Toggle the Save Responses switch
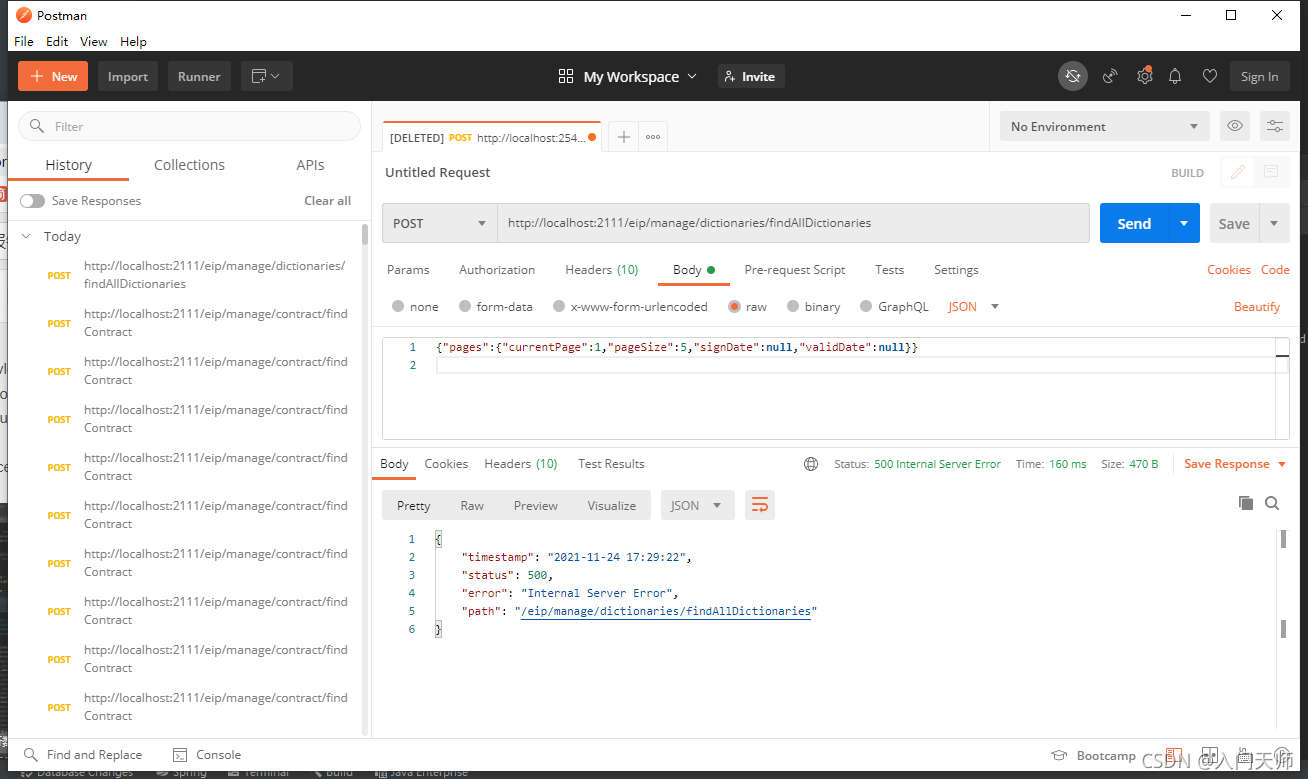 pyautogui.click(x=32, y=201)
